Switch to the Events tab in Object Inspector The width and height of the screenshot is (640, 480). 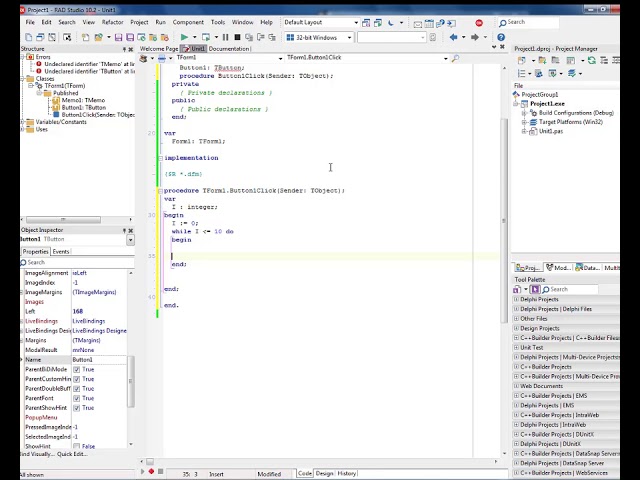61,251
